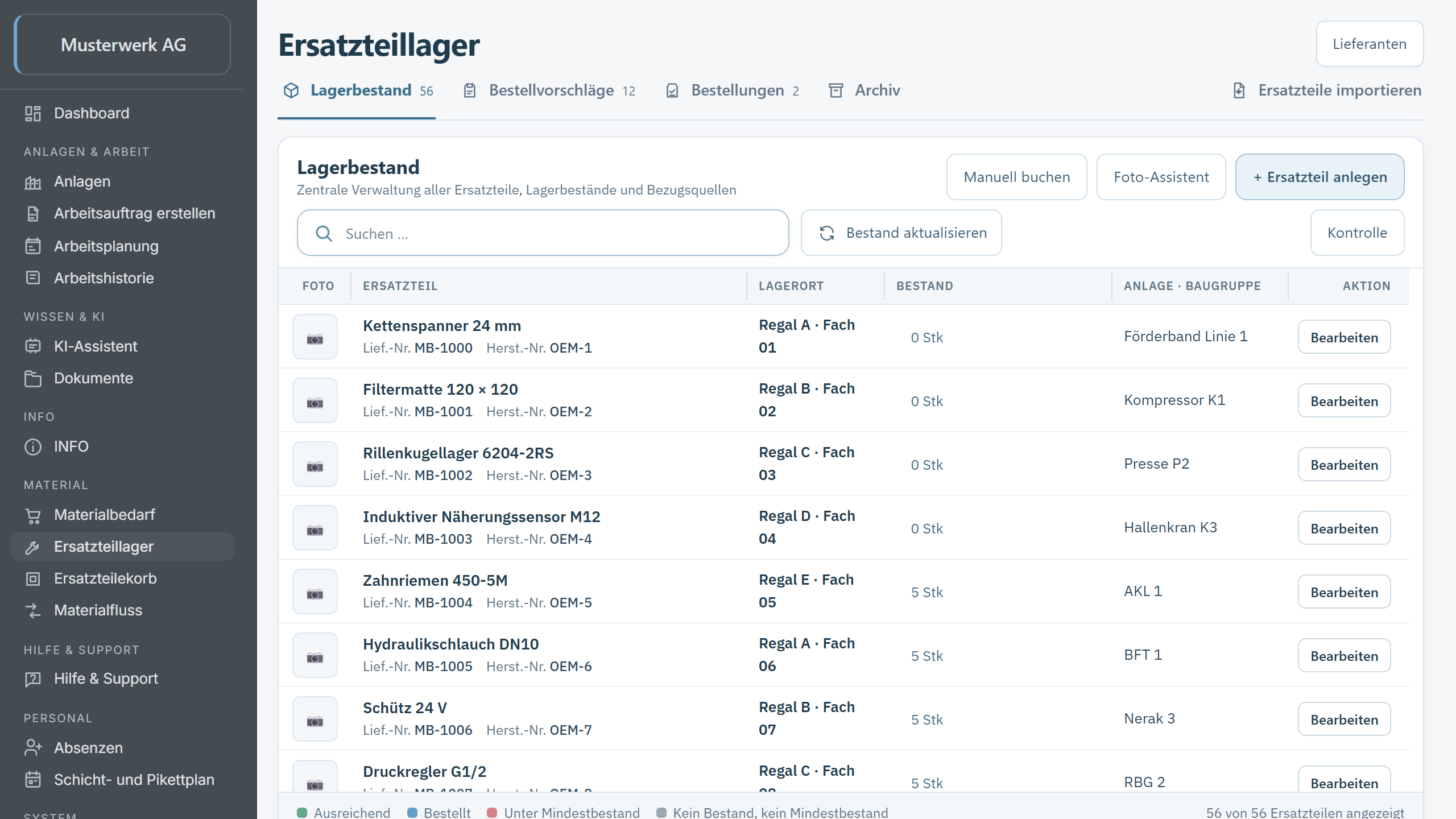1456x819 pixels.
Task: Open Arbeitsplanung in the sidebar
Action: click(x=122, y=246)
